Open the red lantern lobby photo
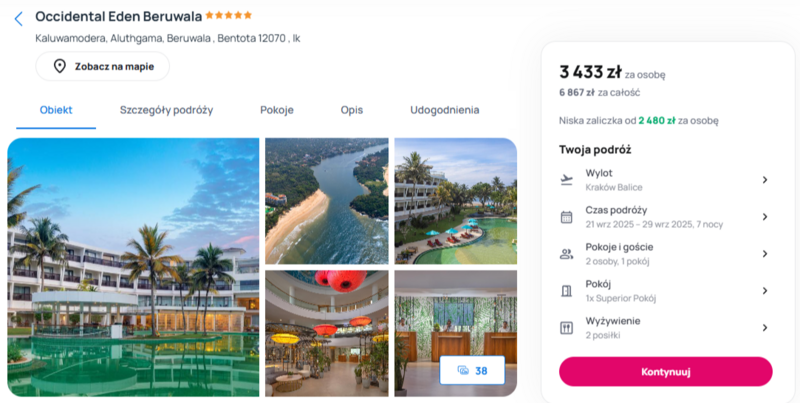 327,333
